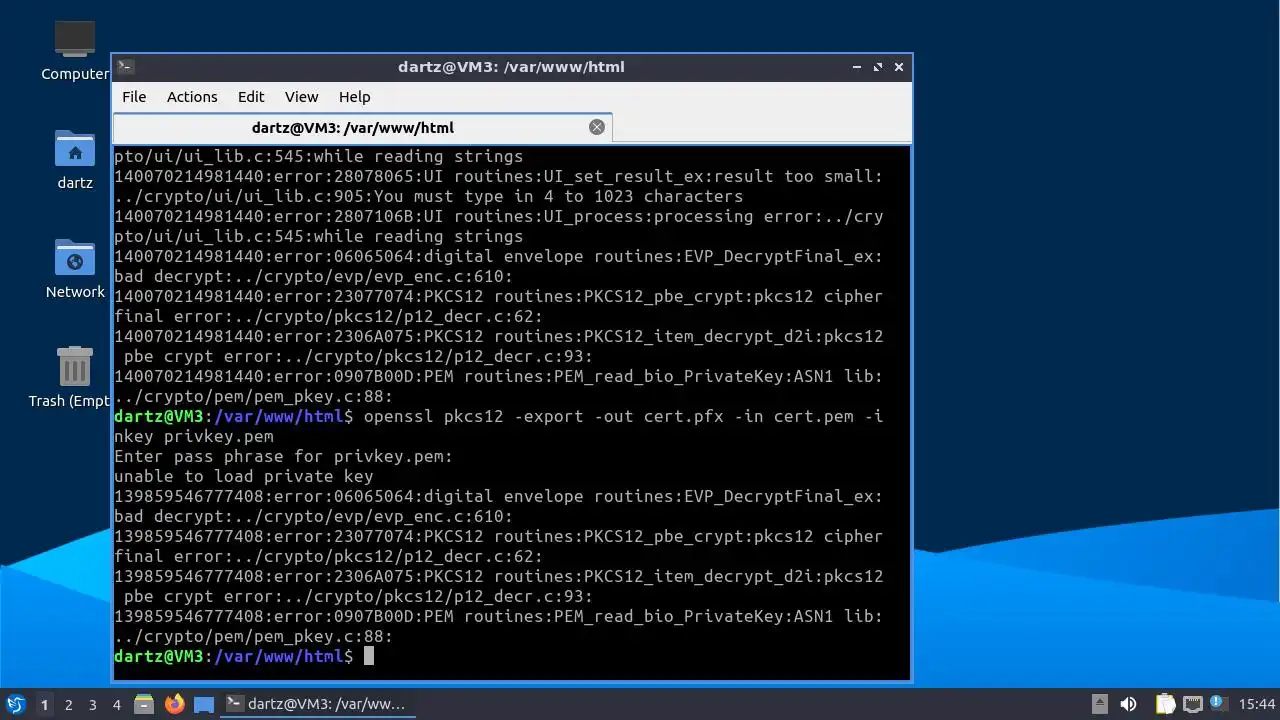Open the Actions menu

click(x=192, y=97)
